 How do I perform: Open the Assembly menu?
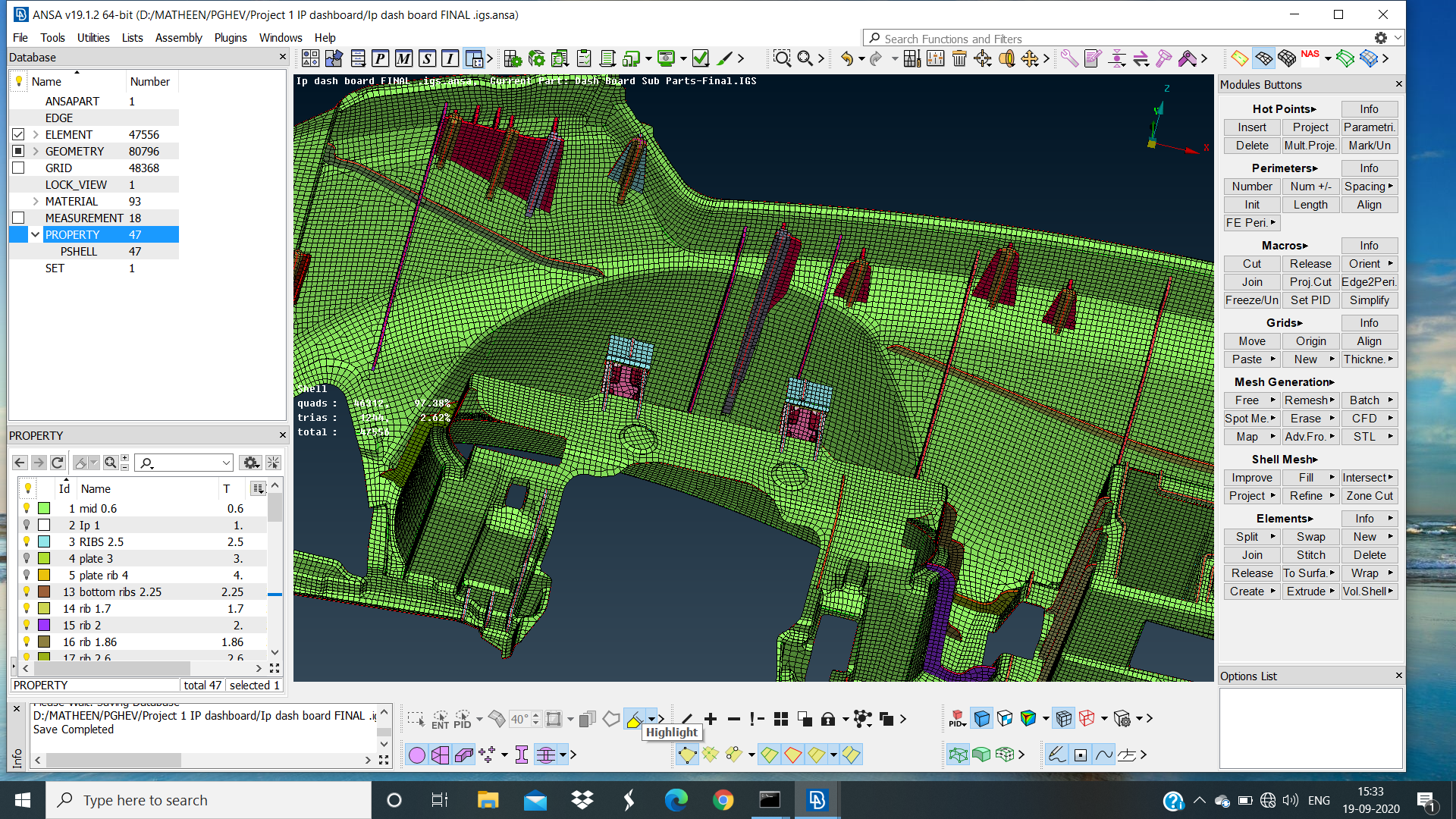(179, 37)
